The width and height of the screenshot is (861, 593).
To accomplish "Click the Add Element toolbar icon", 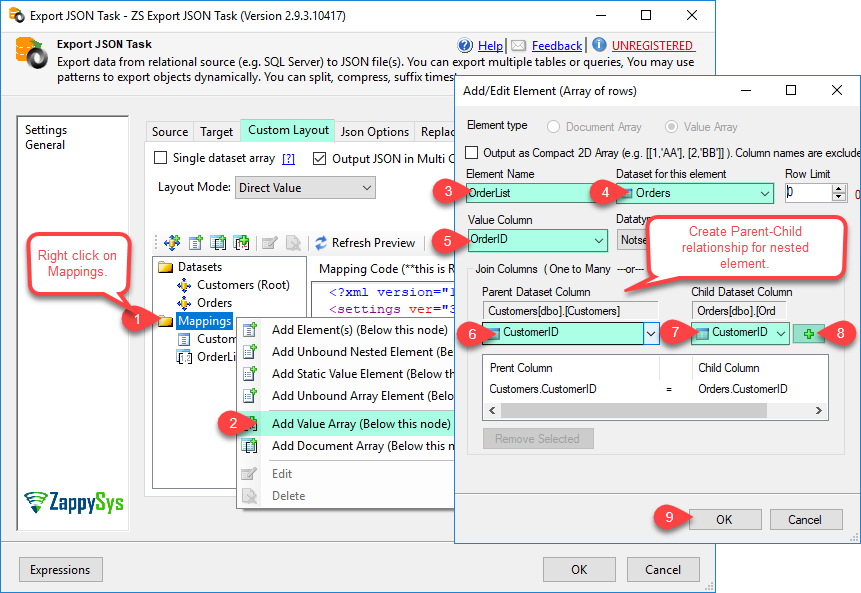I will point(195,242).
